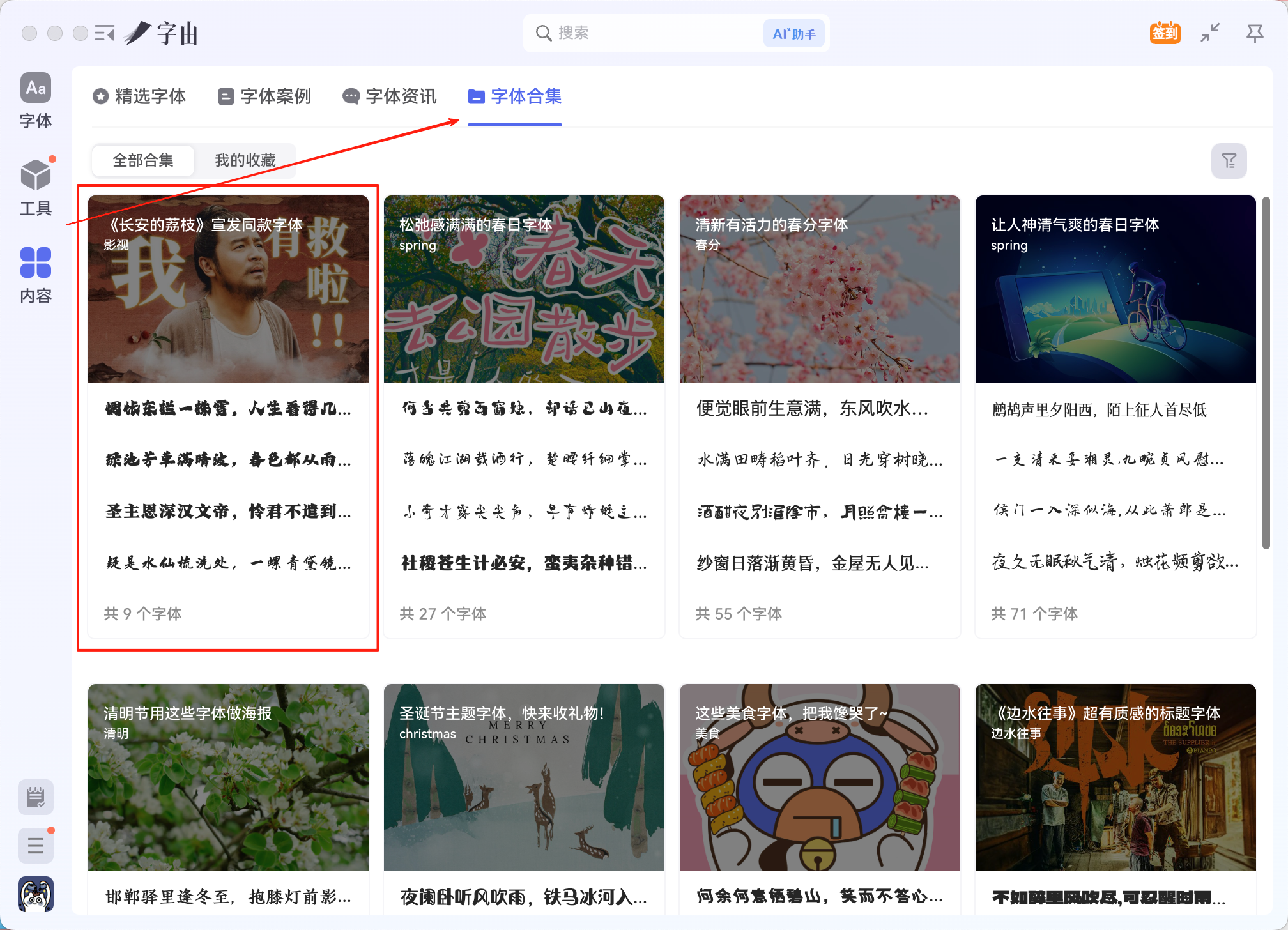Screen dimensions: 1288x930
Task: Pin the window with pushpin icon
Action: [x=1255, y=33]
